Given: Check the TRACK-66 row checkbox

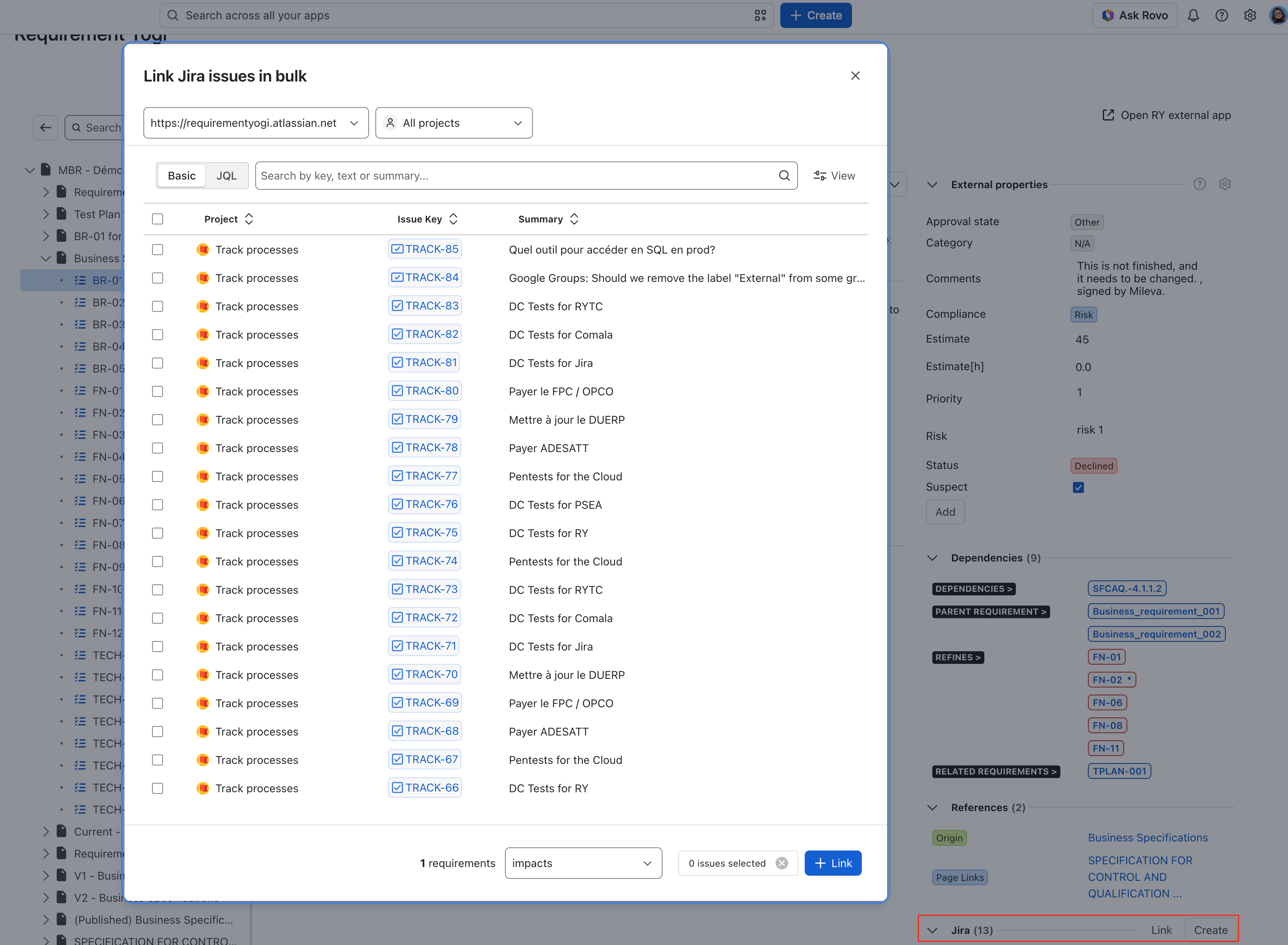Looking at the screenshot, I should (x=157, y=788).
